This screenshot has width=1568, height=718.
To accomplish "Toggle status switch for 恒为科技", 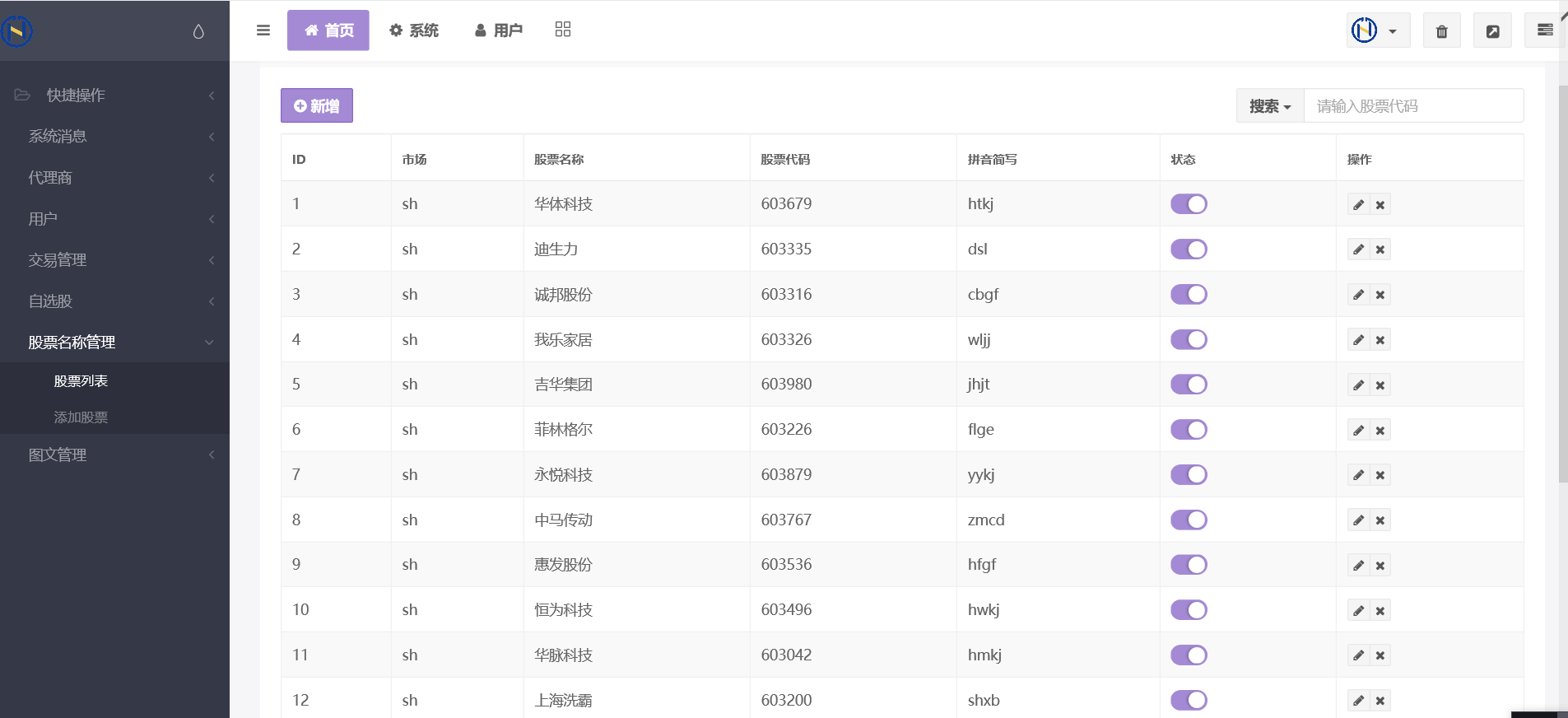I will click(1189, 610).
